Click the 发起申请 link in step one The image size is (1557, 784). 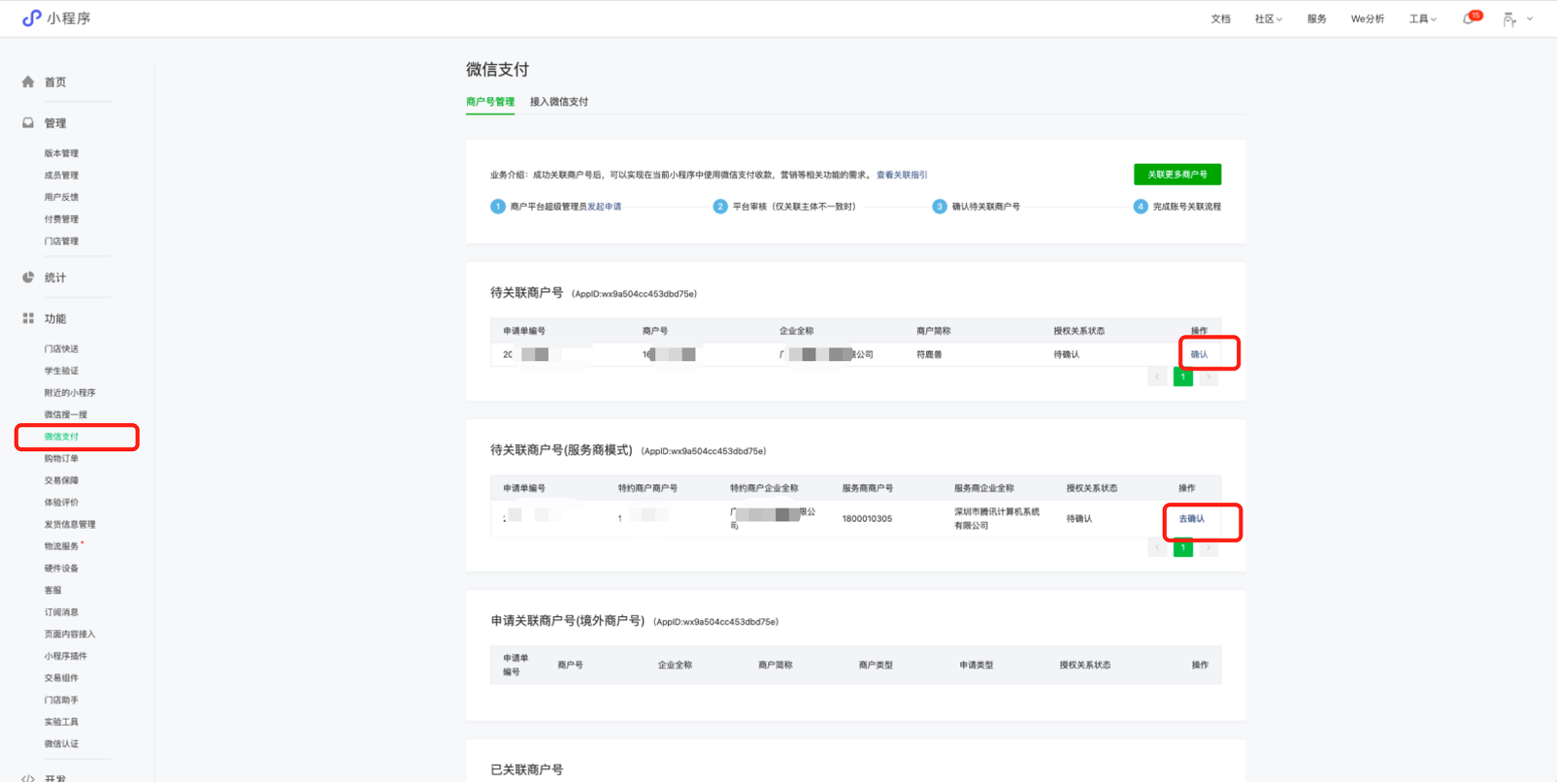coord(604,207)
